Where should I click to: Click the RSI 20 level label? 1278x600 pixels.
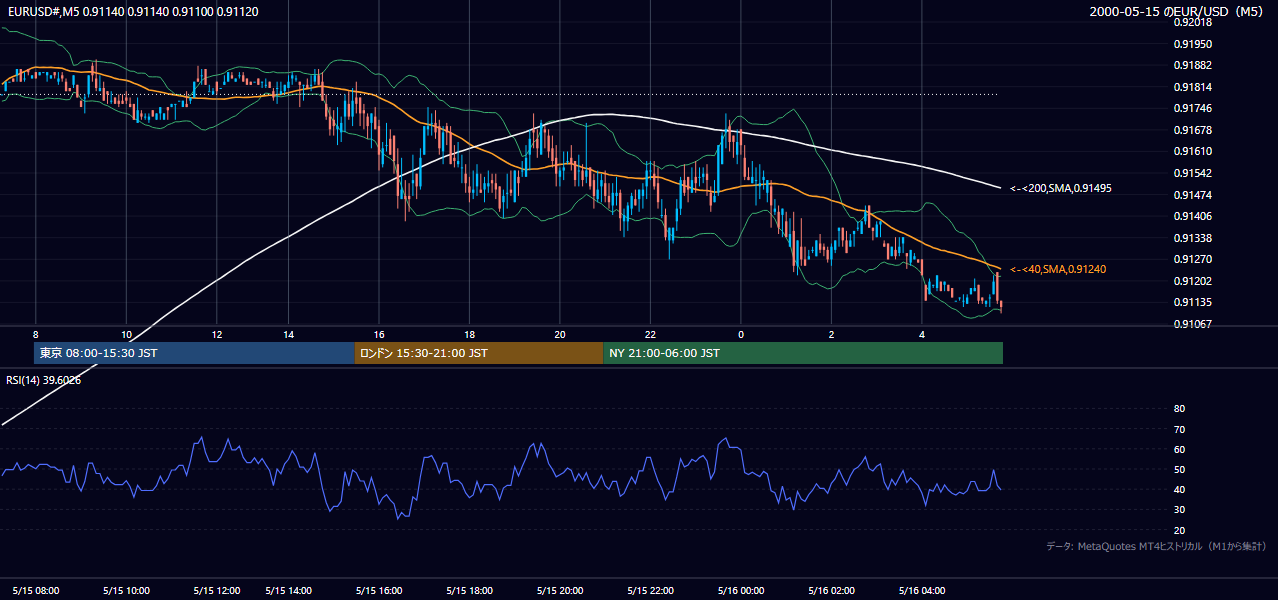point(1179,530)
